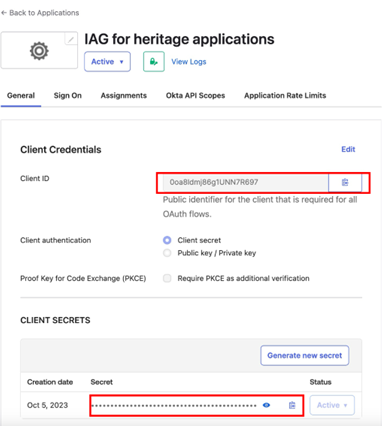Click the gear application logo icon

tap(39, 51)
